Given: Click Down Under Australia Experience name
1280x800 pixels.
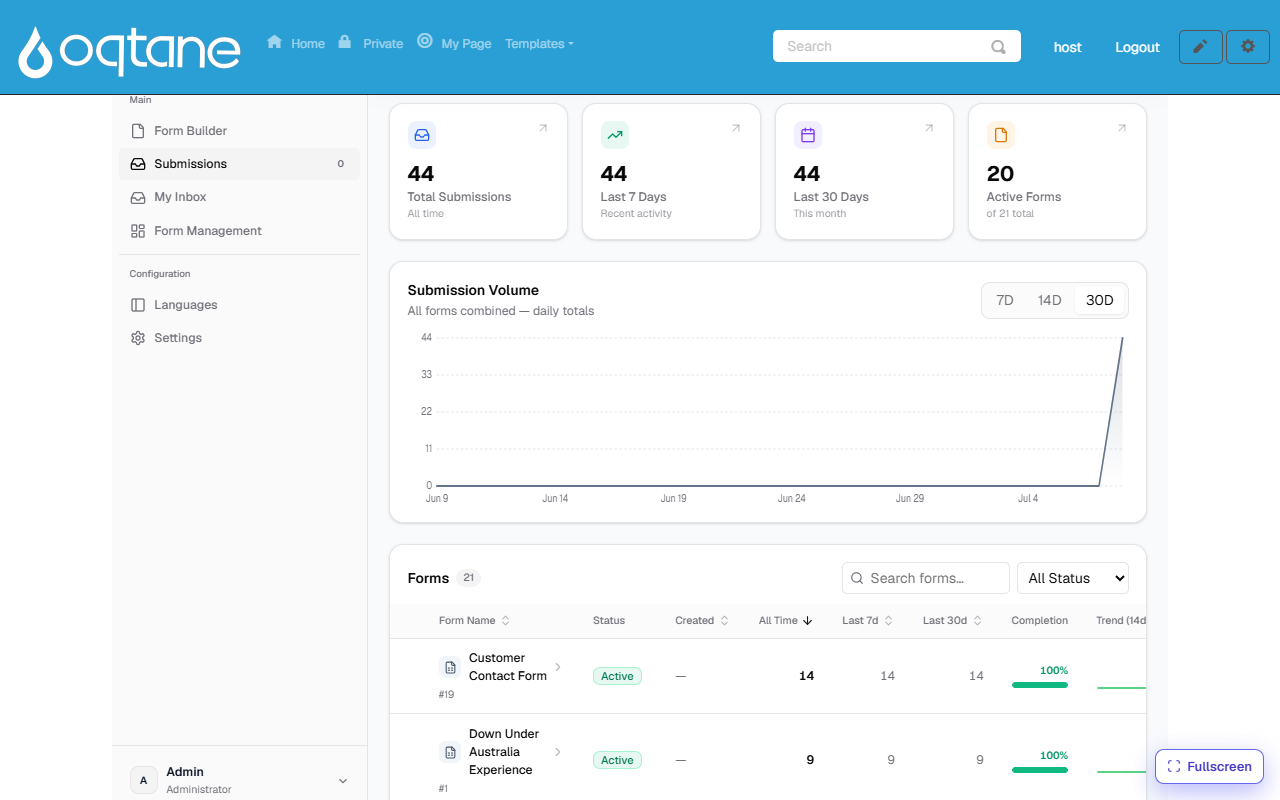Looking at the screenshot, I should (504, 752).
